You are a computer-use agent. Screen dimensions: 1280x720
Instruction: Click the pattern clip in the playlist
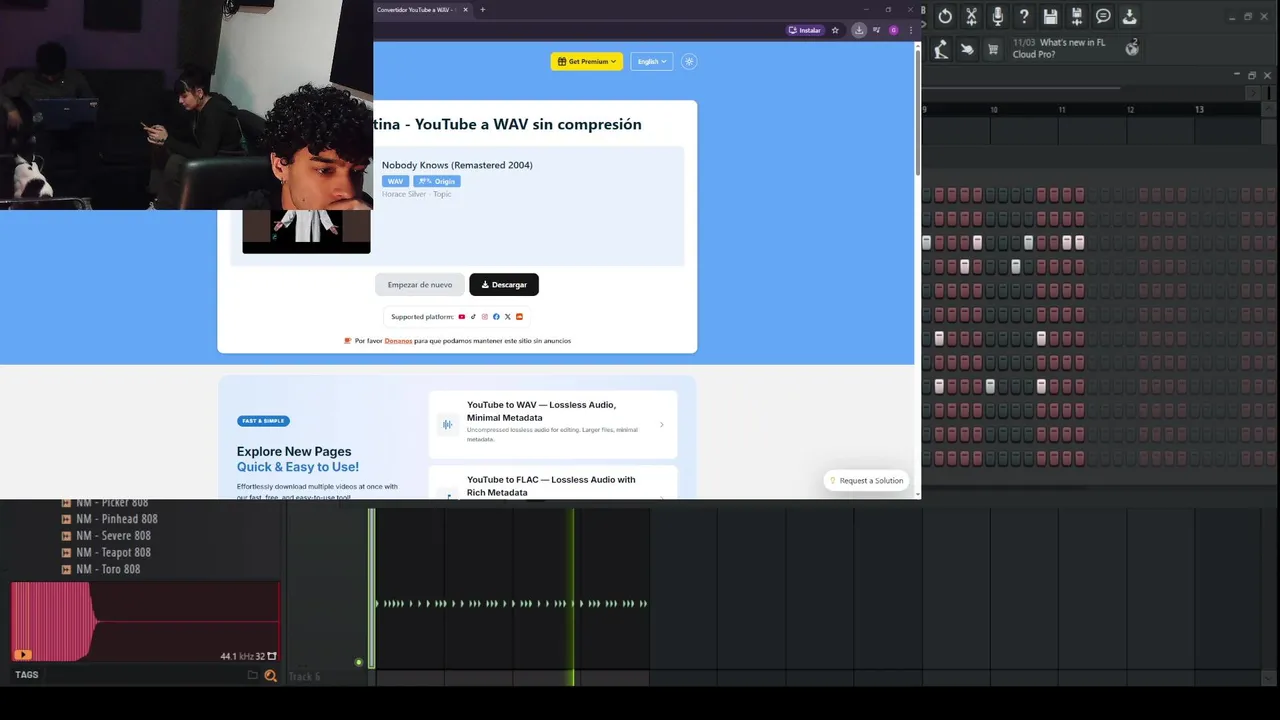tap(511, 603)
